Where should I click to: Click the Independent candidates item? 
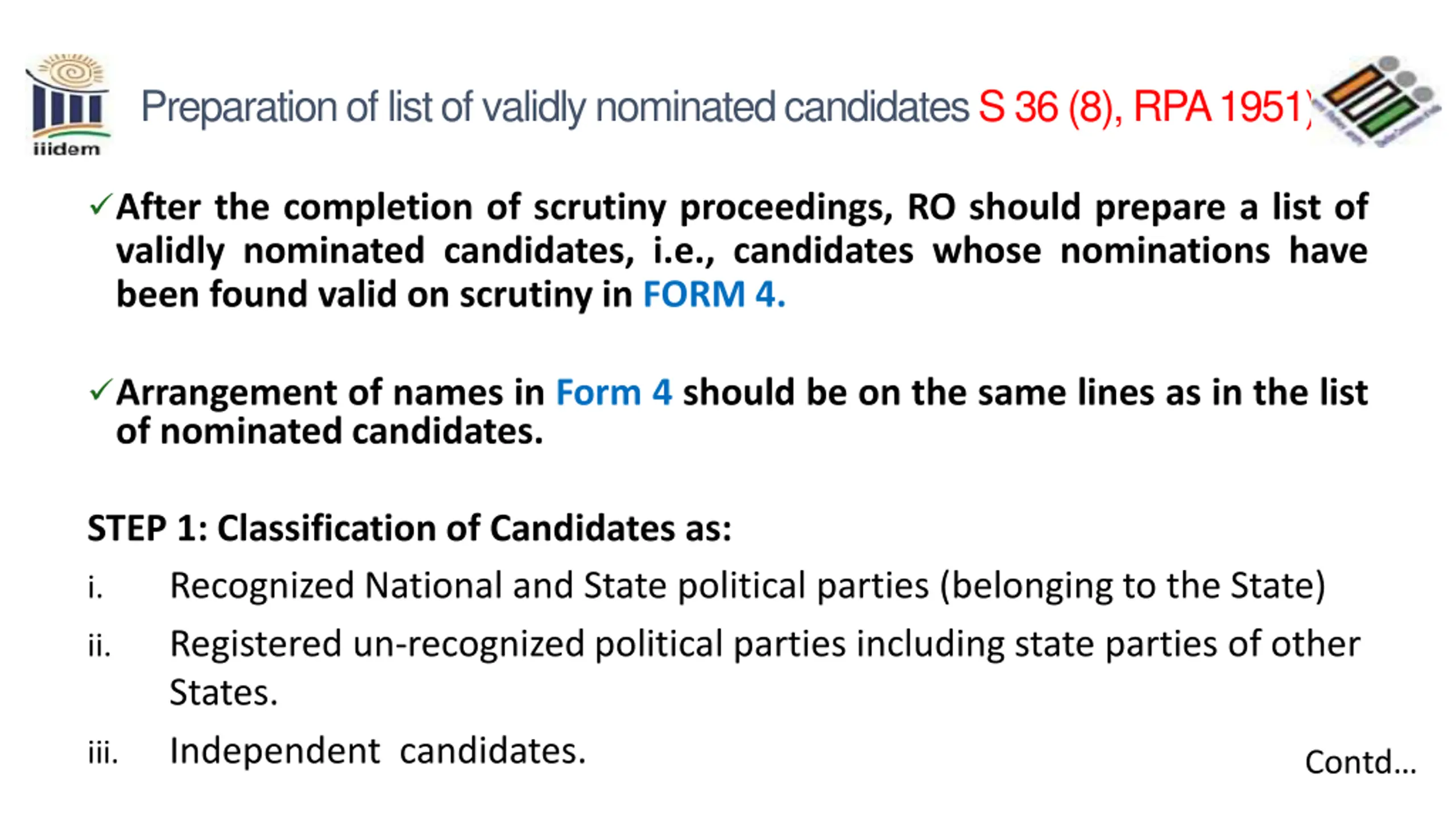(378, 751)
